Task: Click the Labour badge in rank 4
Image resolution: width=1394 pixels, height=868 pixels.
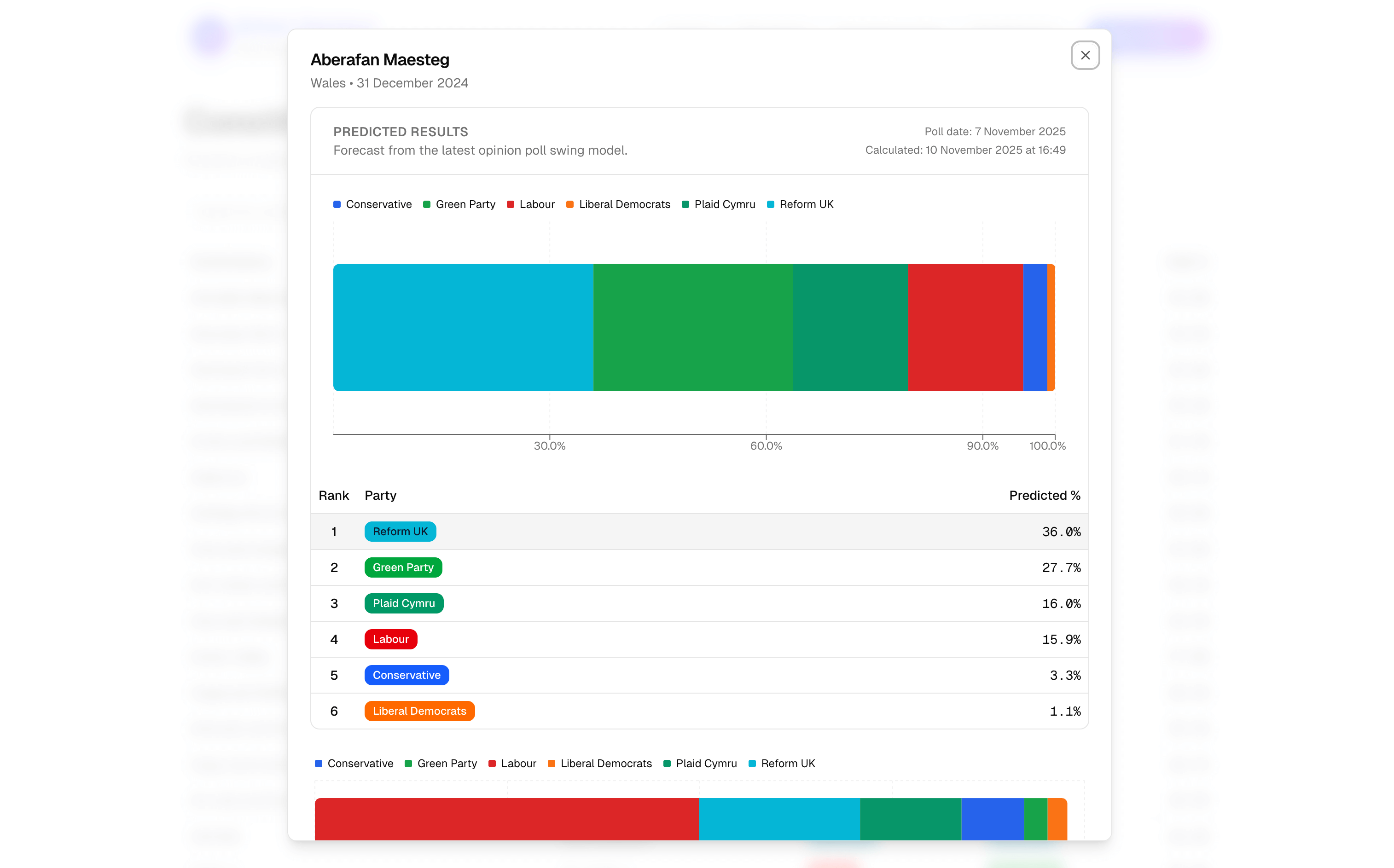Action: pyautogui.click(x=390, y=639)
